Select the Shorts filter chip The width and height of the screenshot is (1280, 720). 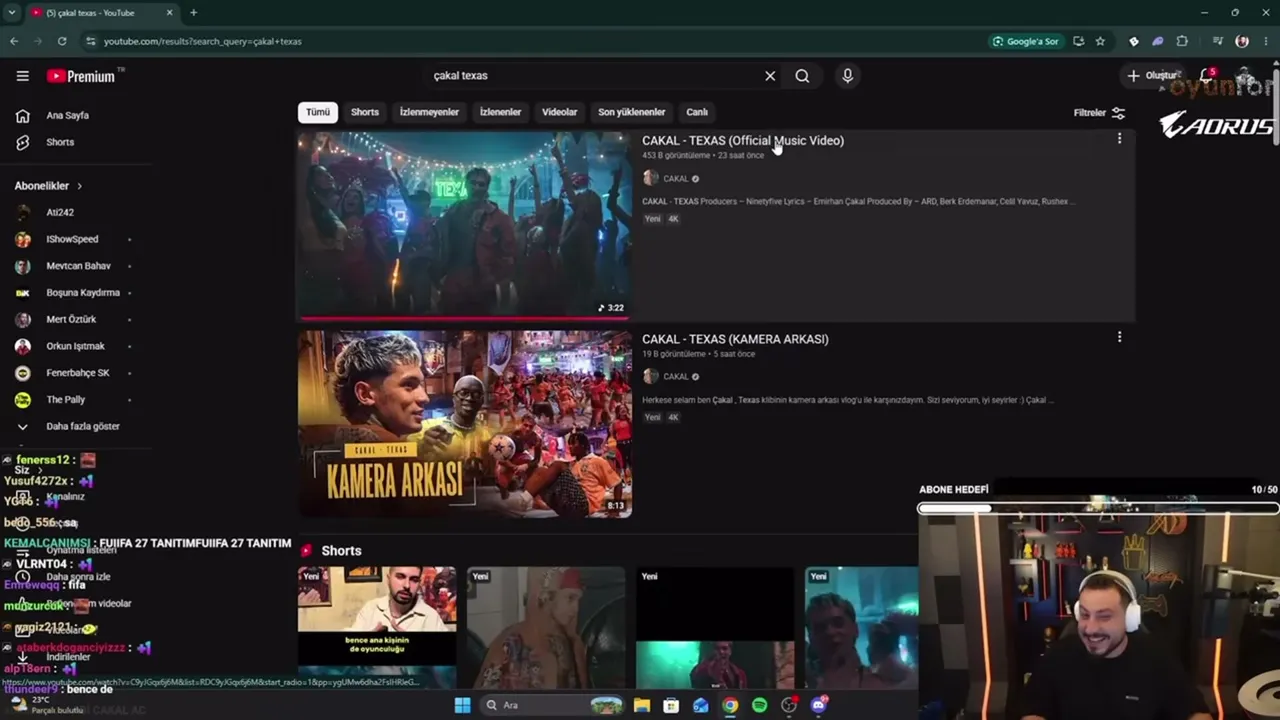pyautogui.click(x=365, y=112)
